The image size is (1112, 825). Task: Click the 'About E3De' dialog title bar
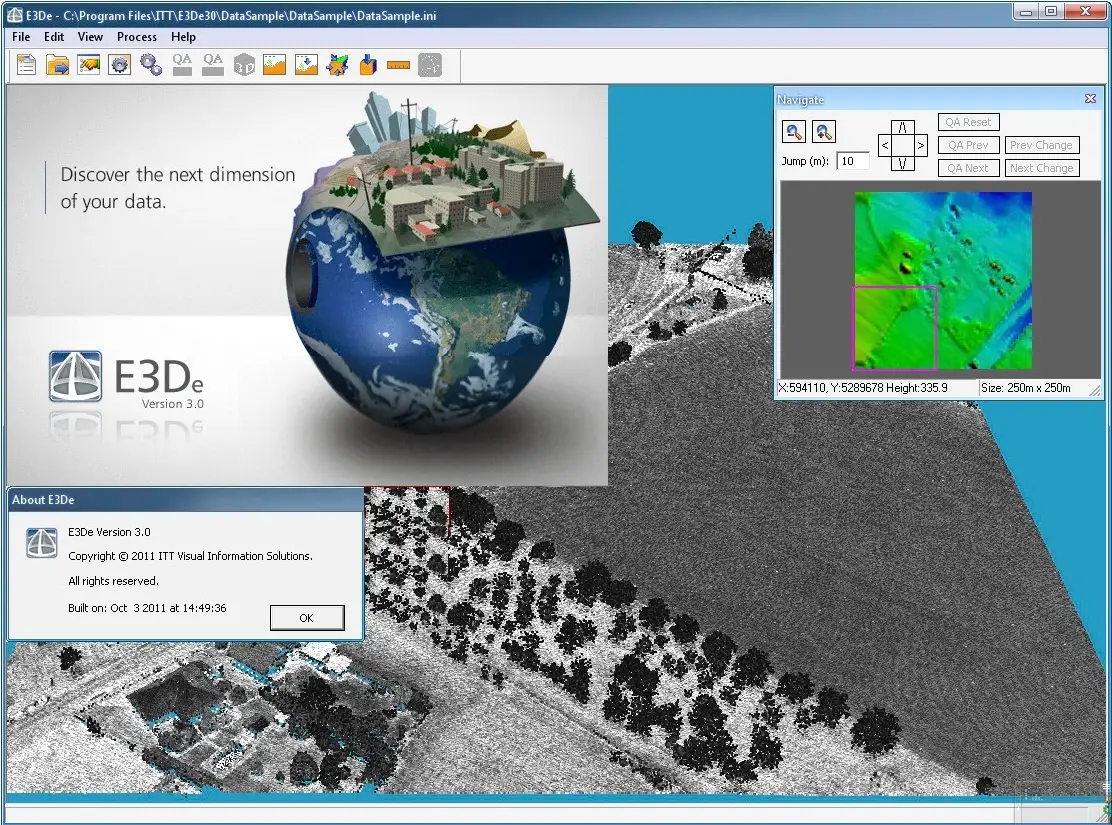point(186,499)
